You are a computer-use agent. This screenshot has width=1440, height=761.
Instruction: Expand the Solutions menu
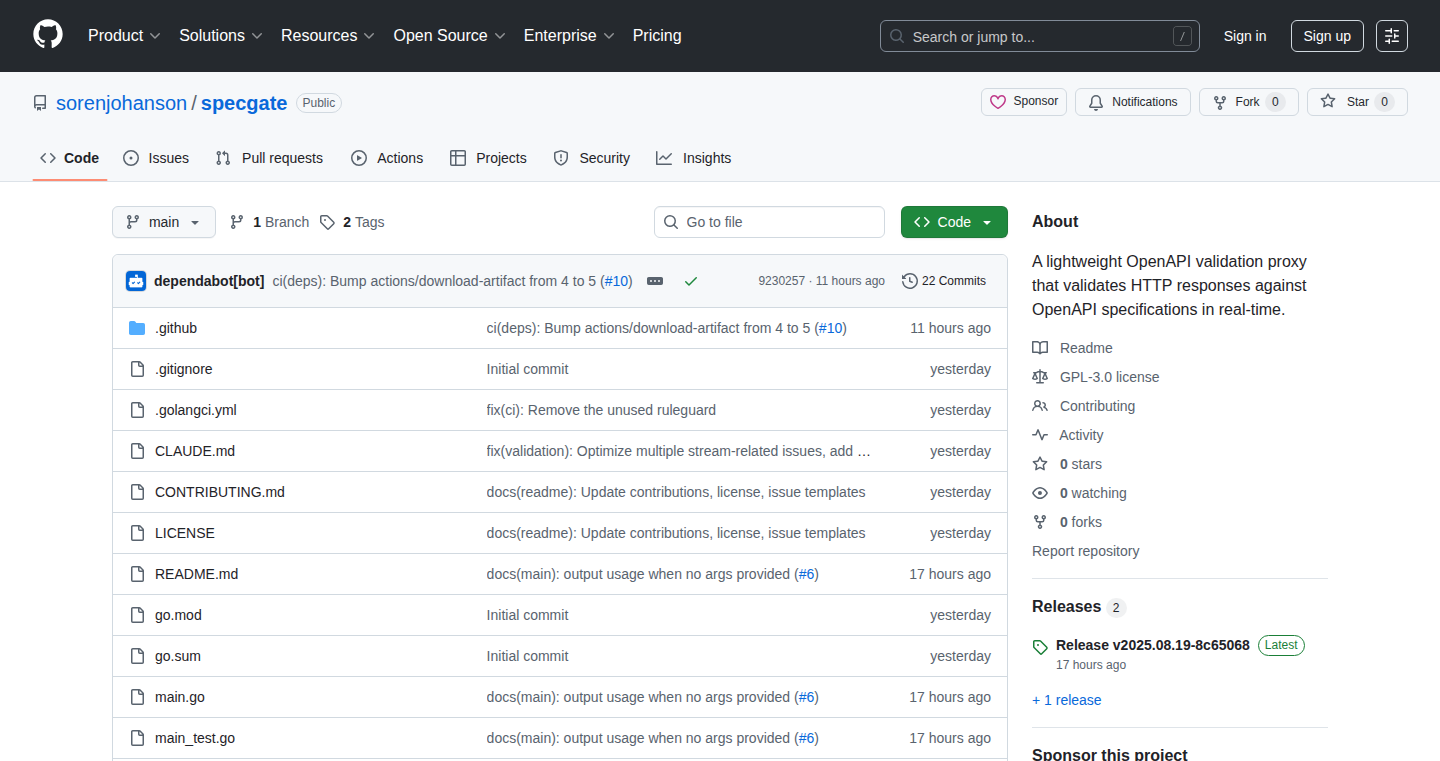[x=221, y=36]
